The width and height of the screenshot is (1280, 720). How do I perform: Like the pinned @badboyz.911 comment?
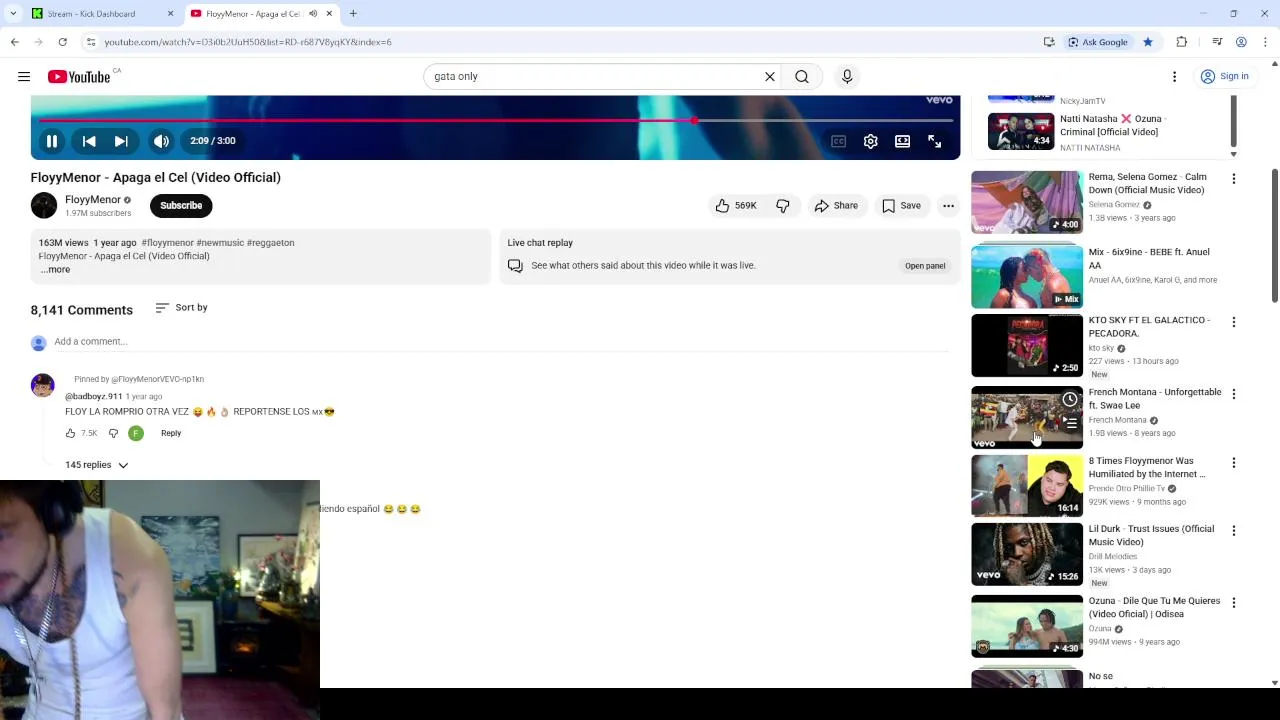point(71,433)
